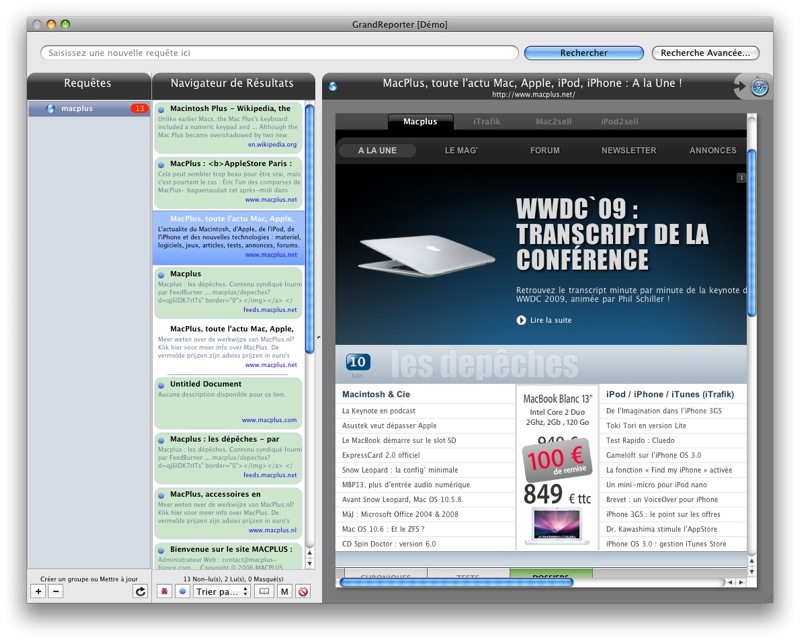Click the red crossed-out marker results button

[x=164, y=592]
